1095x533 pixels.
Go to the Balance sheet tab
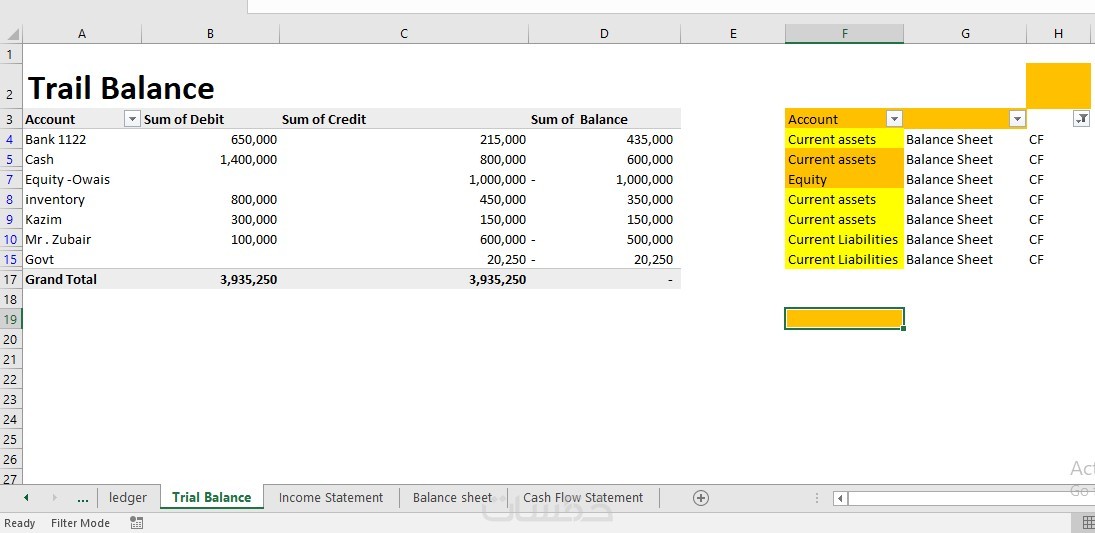pos(452,498)
